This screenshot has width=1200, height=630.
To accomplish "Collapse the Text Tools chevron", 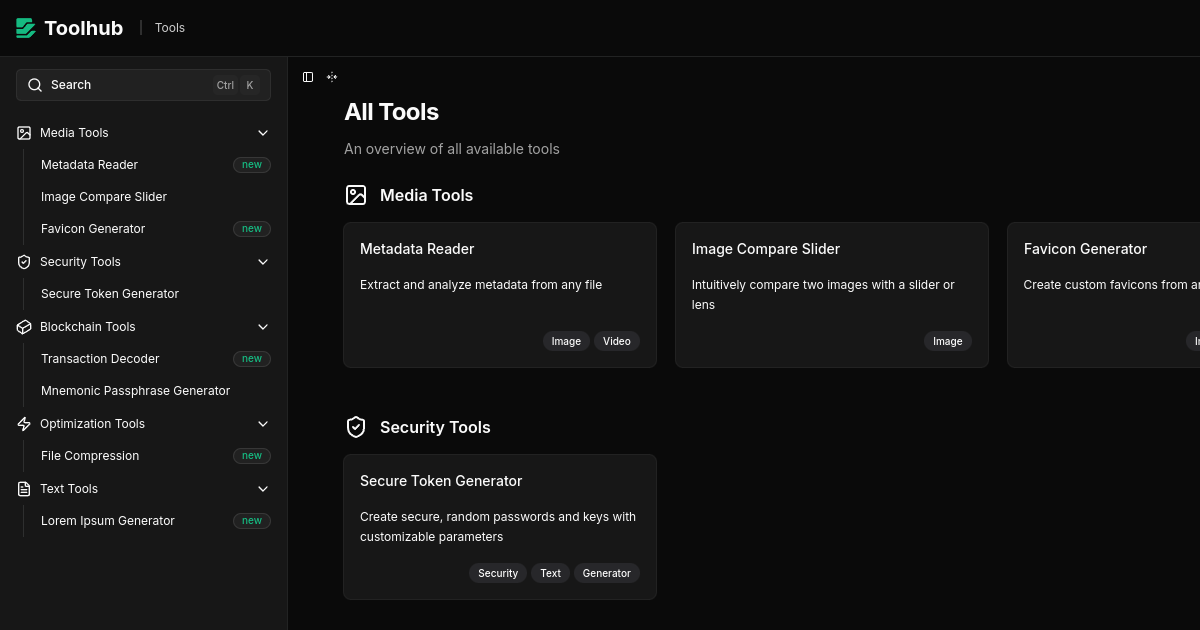I will pyautogui.click(x=263, y=489).
